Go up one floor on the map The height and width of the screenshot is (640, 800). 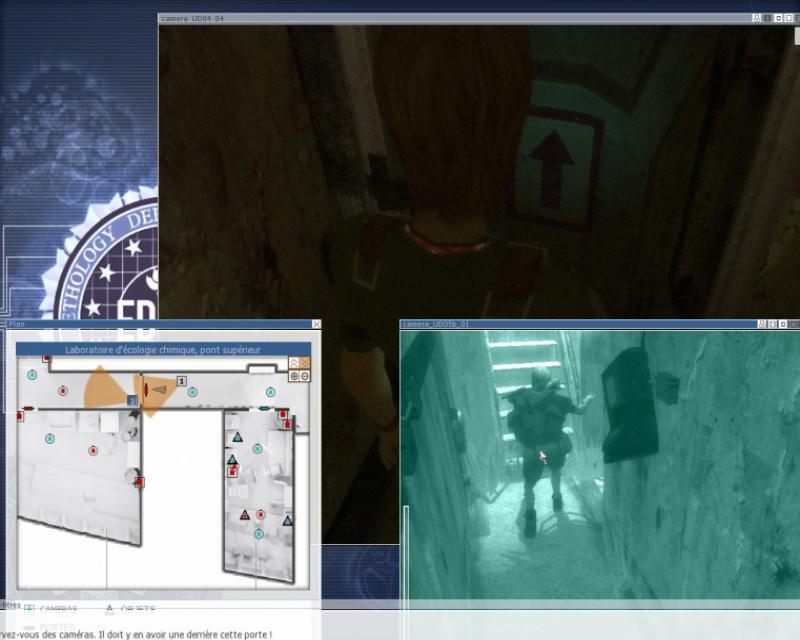tap(294, 362)
